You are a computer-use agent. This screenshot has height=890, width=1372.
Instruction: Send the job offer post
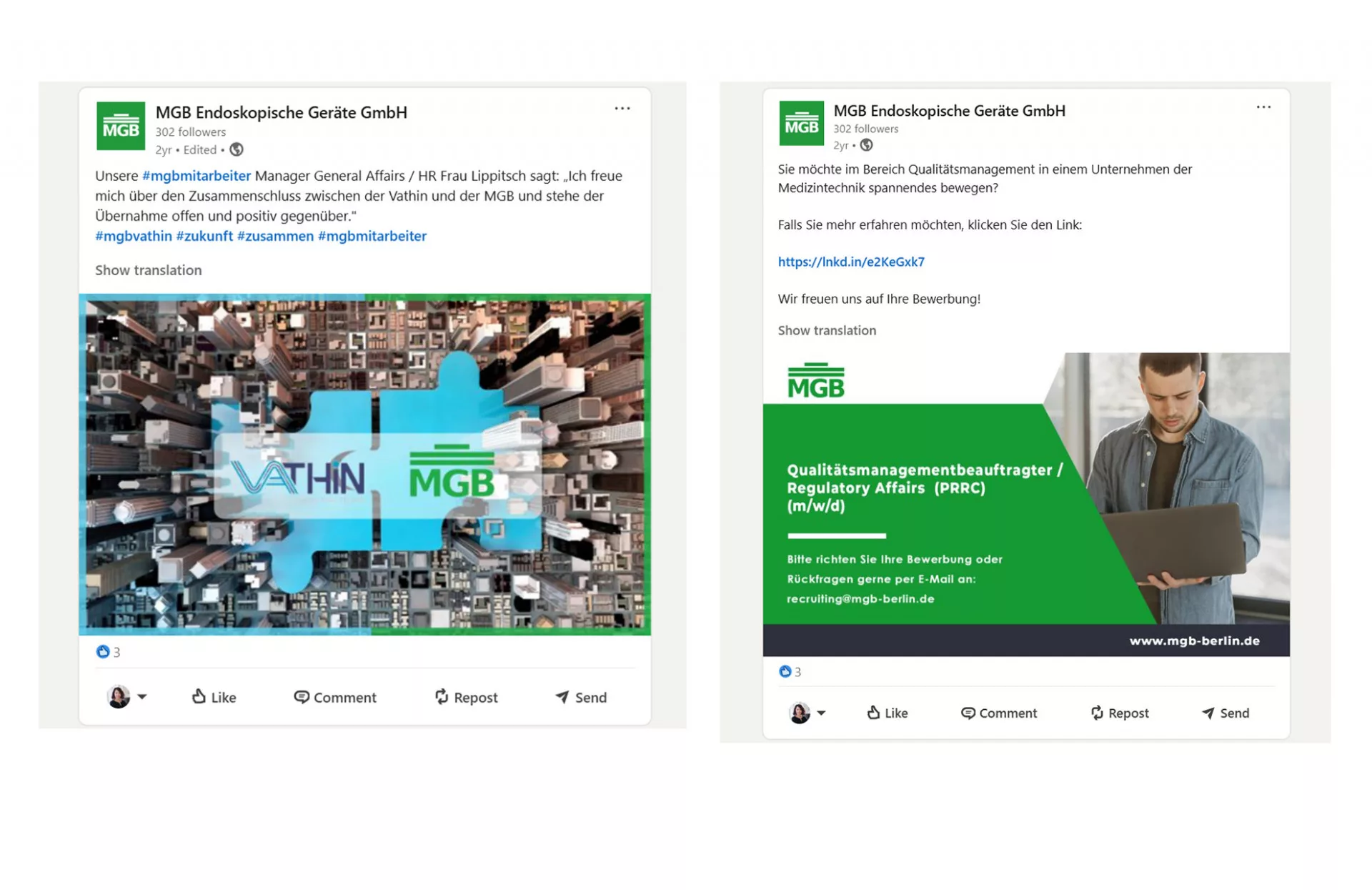[x=1225, y=713]
